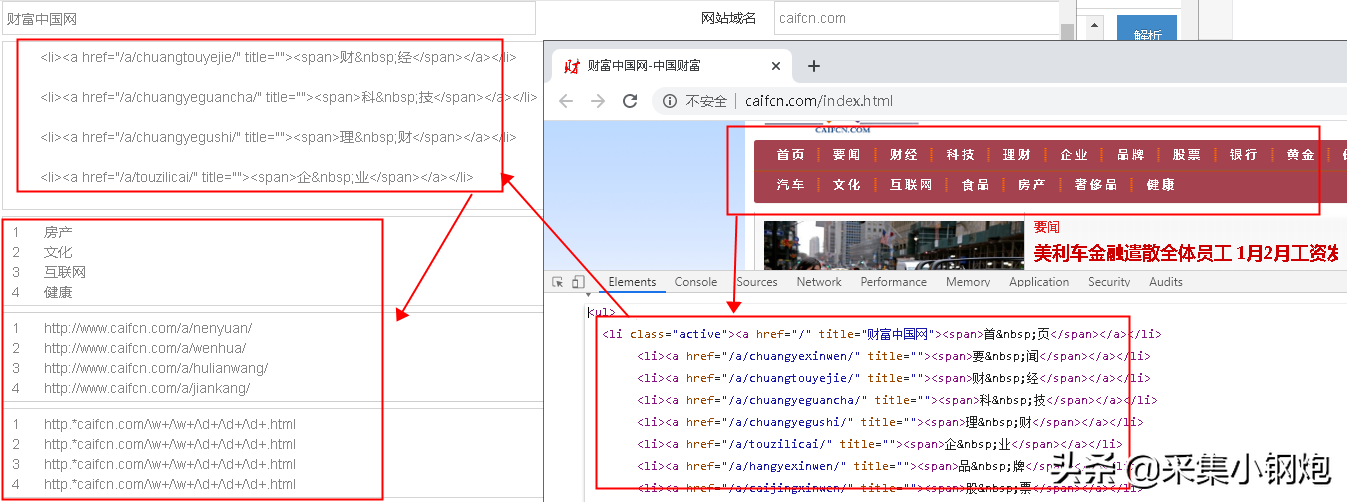
Task: Toggle DevTools device toolbar icon
Action: point(578,282)
